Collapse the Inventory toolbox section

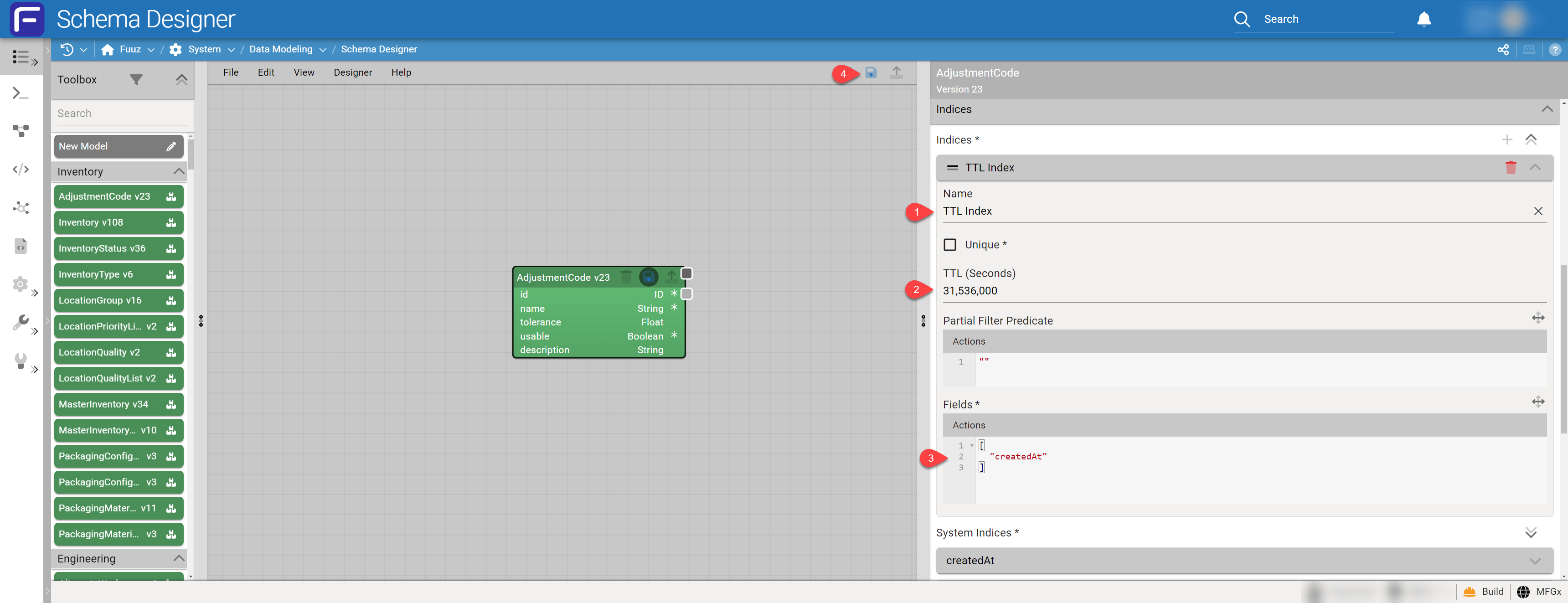179,171
